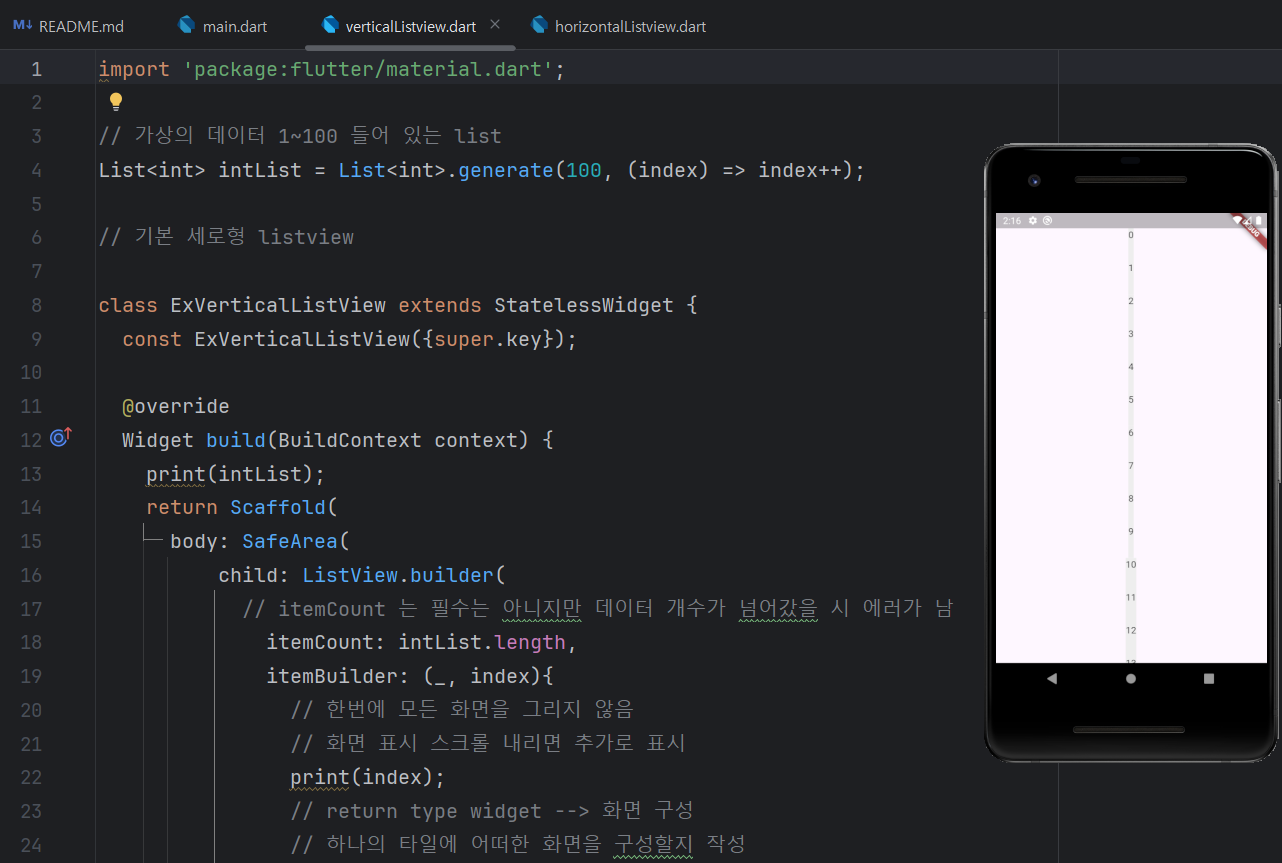
Task: Click the generate method call on line 4
Action: [x=506, y=170]
